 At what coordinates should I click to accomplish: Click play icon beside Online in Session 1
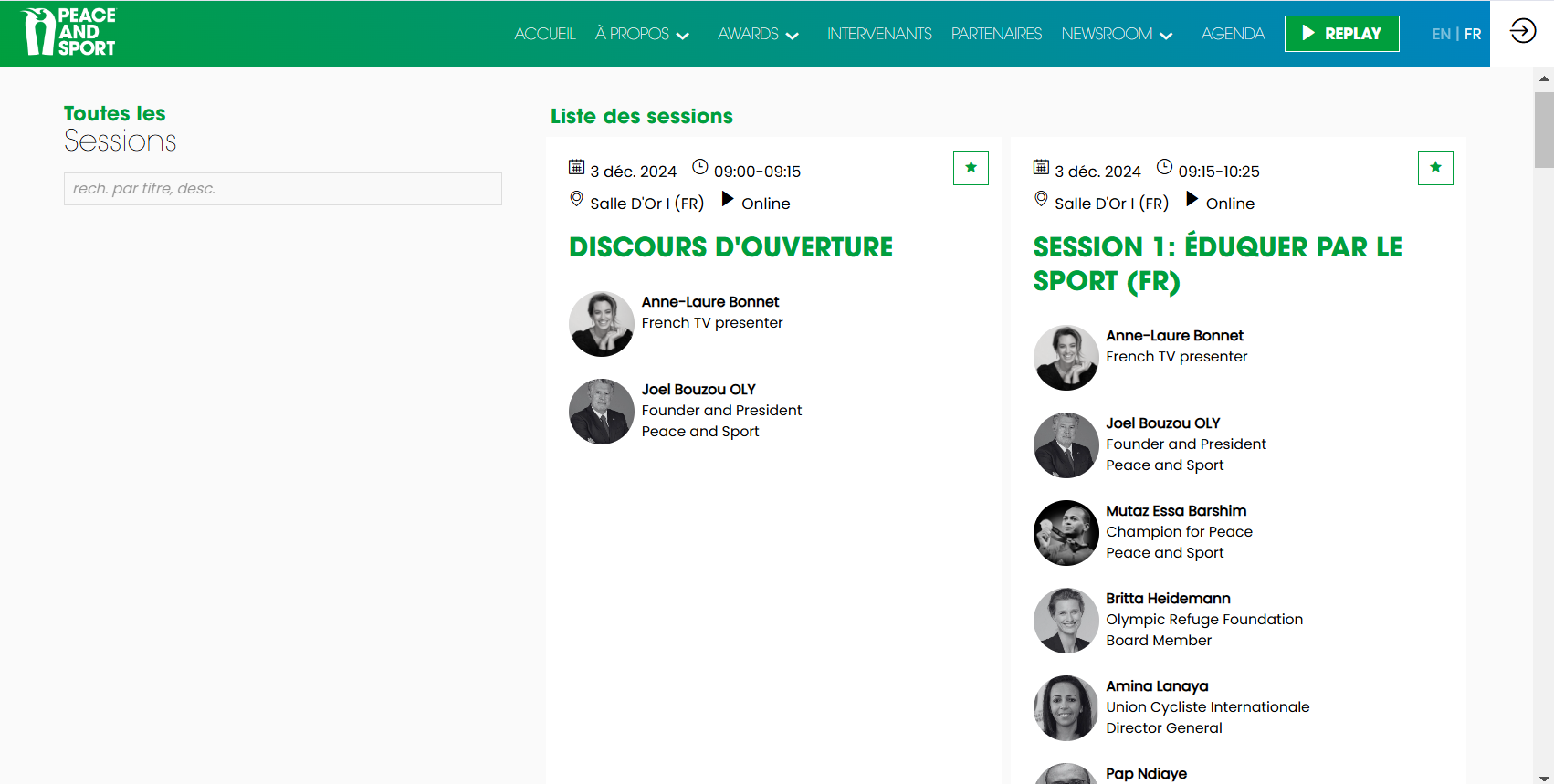(x=1192, y=199)
